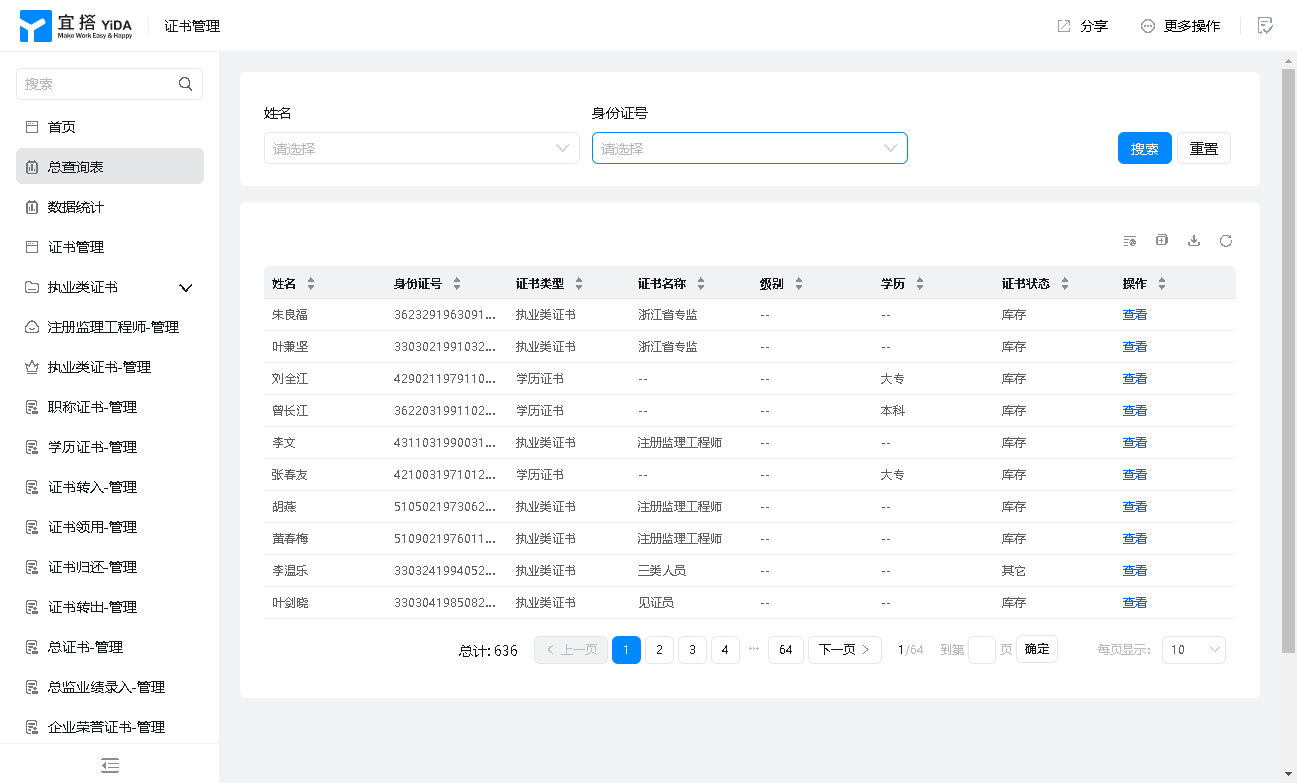Open 证书管理 sidebar item
Viewport: 1297px width, 783px height.
click(x=110, y=247)
